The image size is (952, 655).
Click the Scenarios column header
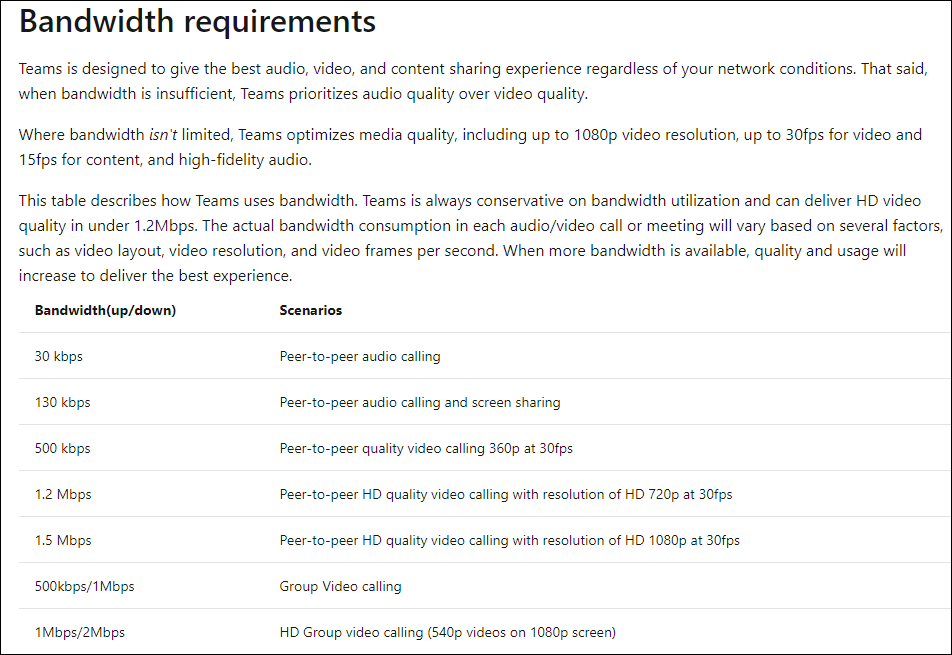tap(311, 310)
